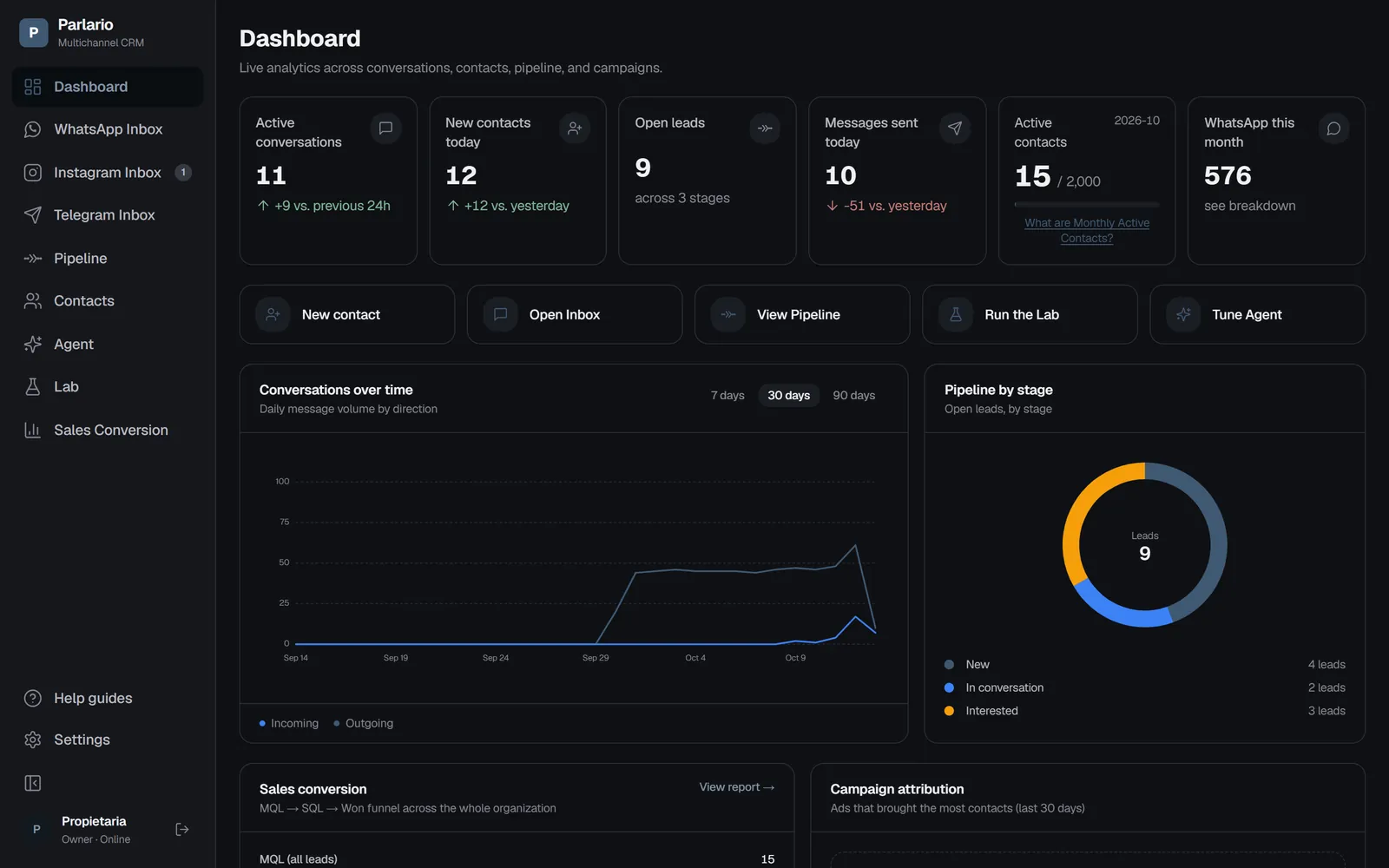Viewport: 1389px width, 868px height.
Task: Click the MQL (all leads) row
Action: point(517,859)
